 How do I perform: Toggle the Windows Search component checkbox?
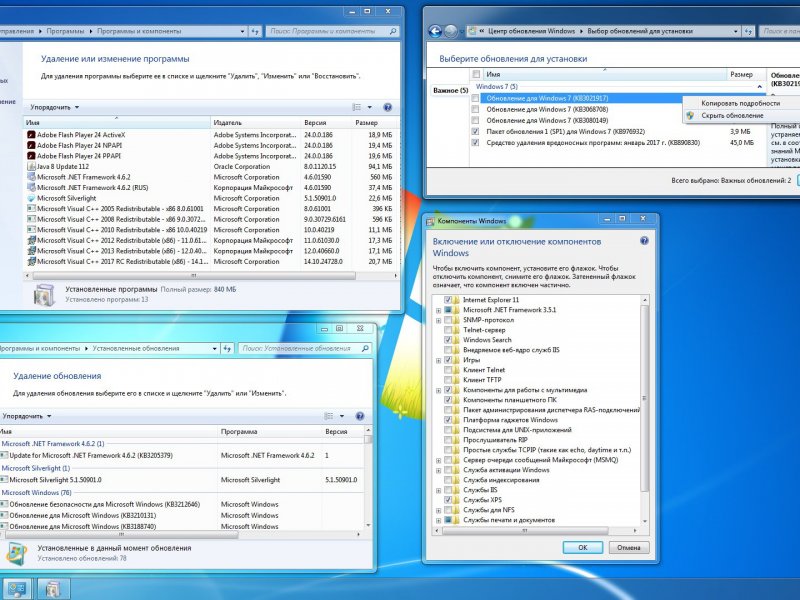(447, 340)
